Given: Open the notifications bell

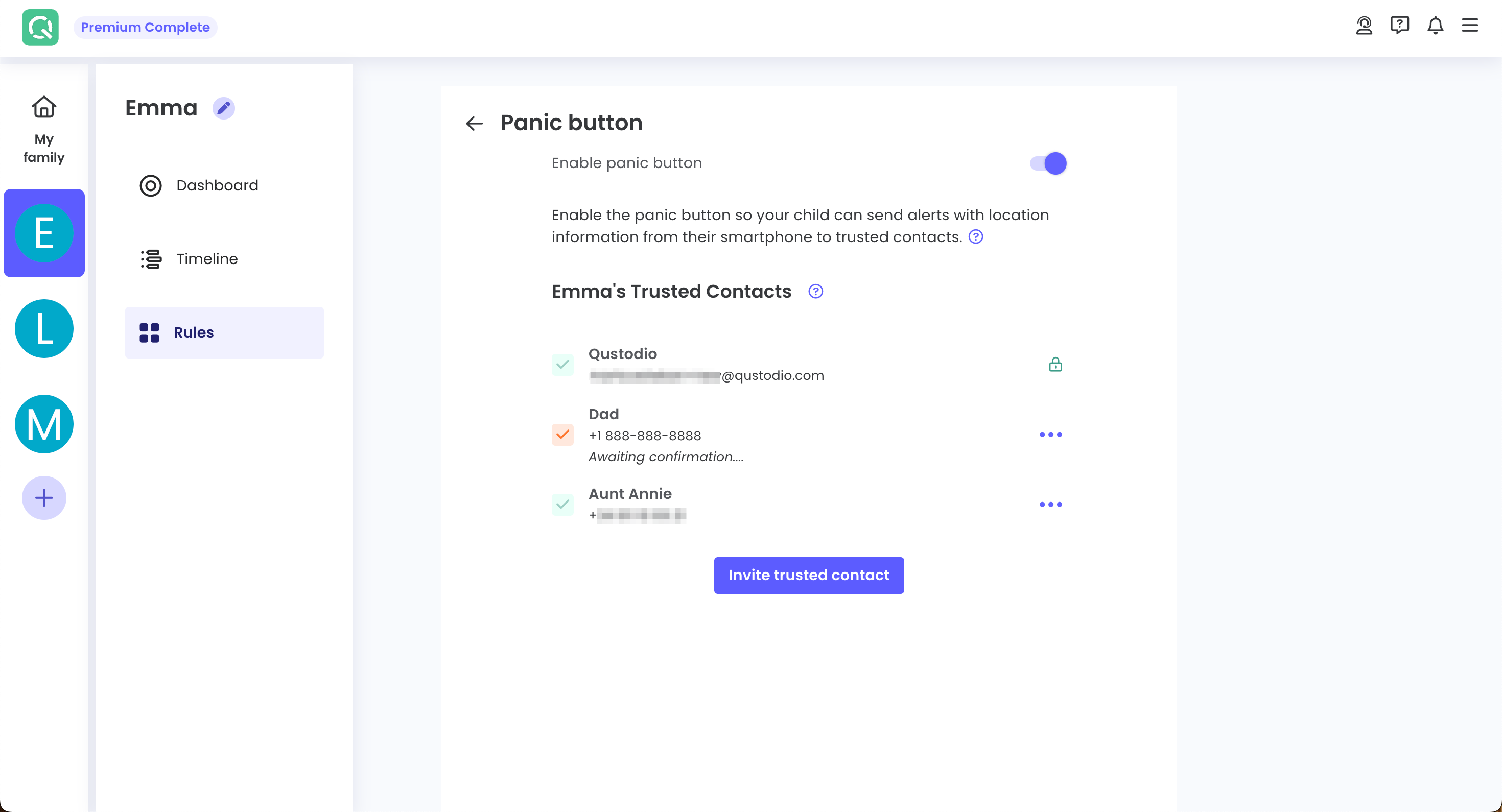Looking at the screenshot, I should tap(1435, 26).
